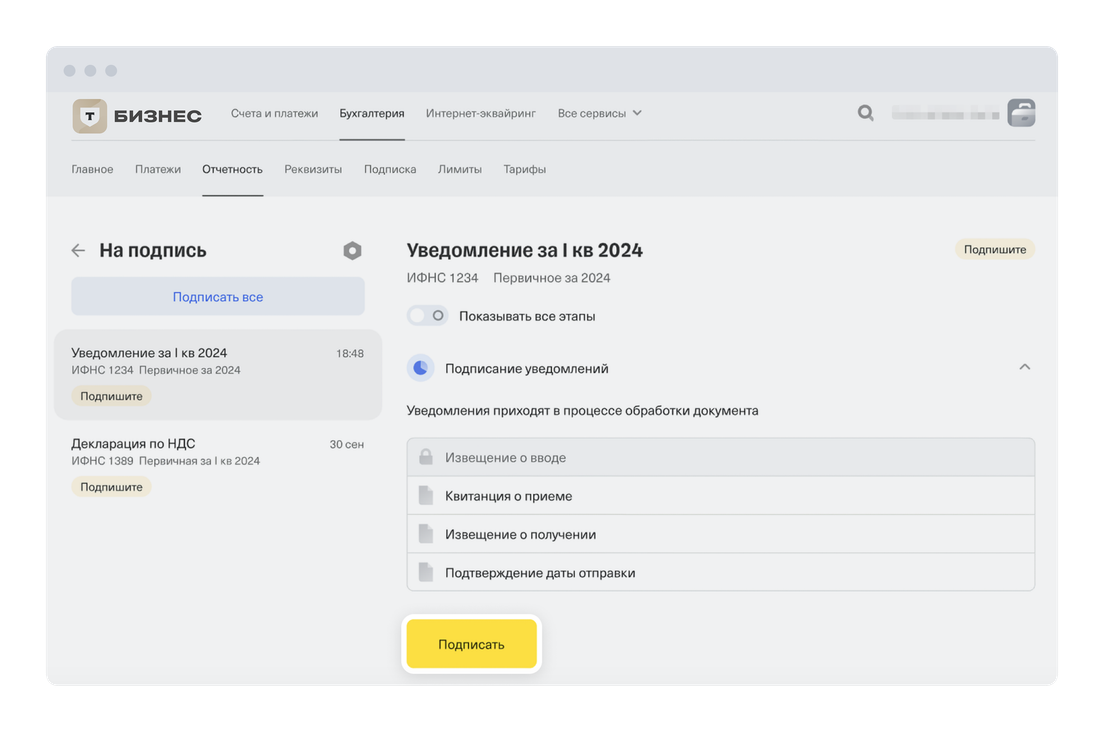Click the document icon for Квитанция о приеме
Viewport: 1104px width, 732px height.
[x=426, y=496]
